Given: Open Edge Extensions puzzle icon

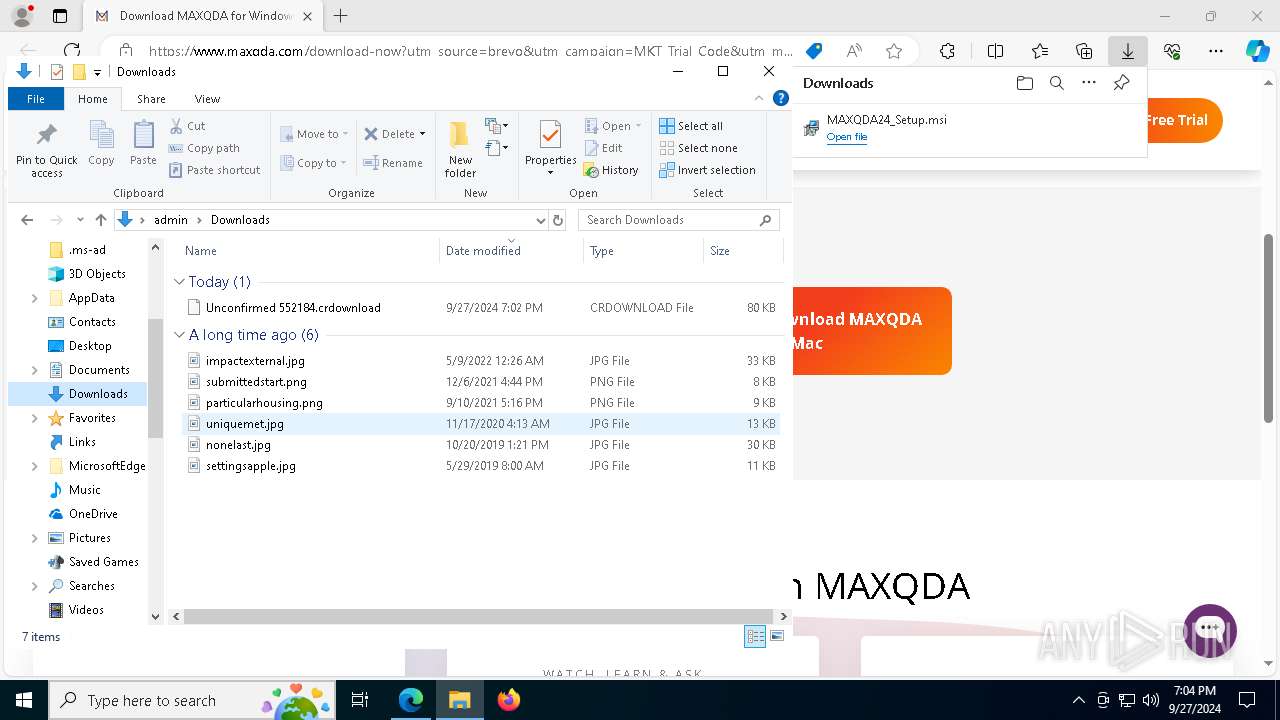Looking at the screenshot, I should 947,51.
